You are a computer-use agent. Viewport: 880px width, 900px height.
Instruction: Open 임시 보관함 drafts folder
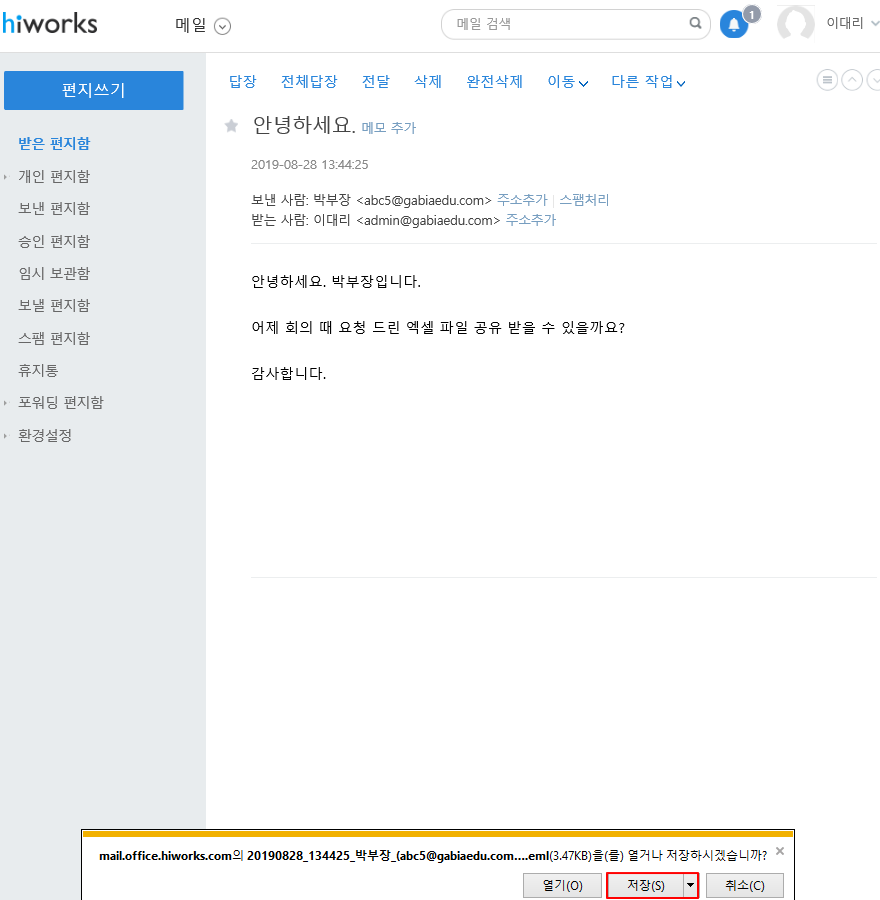(x=54, y=273)
